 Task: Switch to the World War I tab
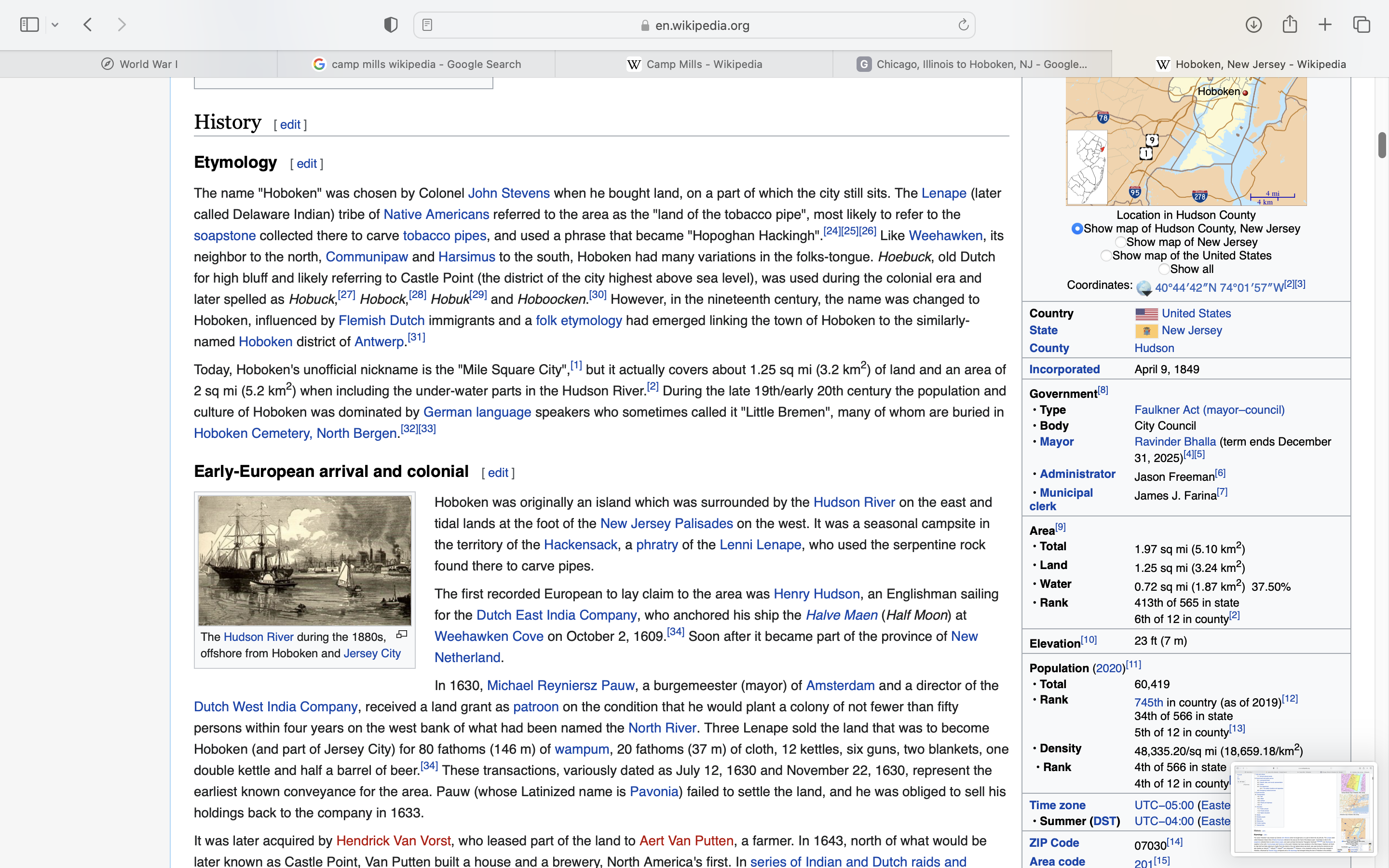click(139, 64)
